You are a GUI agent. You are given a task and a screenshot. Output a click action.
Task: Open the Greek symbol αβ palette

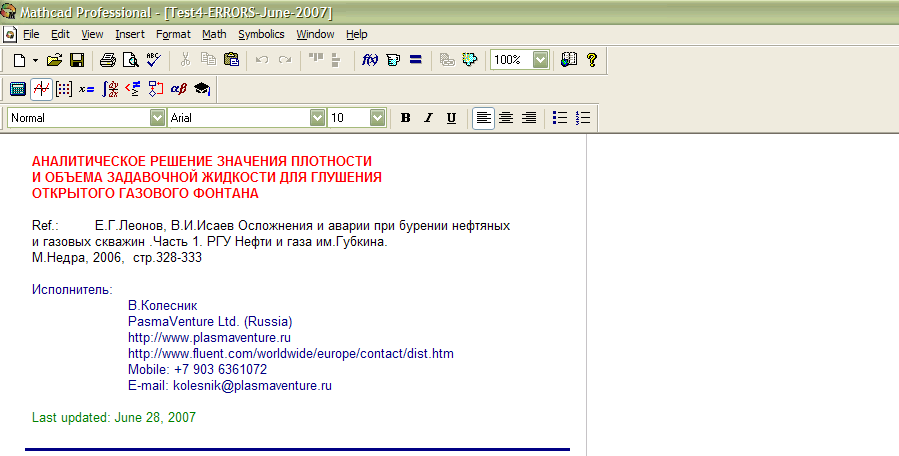[179, 89]
